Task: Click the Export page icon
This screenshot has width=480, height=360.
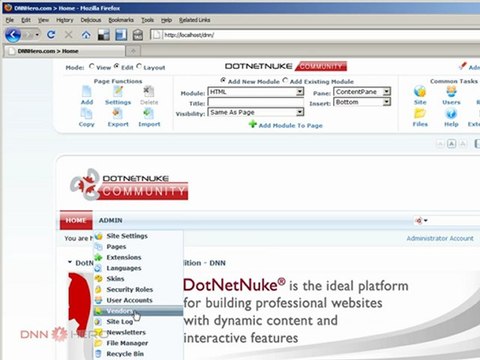Action: [x=118, y=114]
